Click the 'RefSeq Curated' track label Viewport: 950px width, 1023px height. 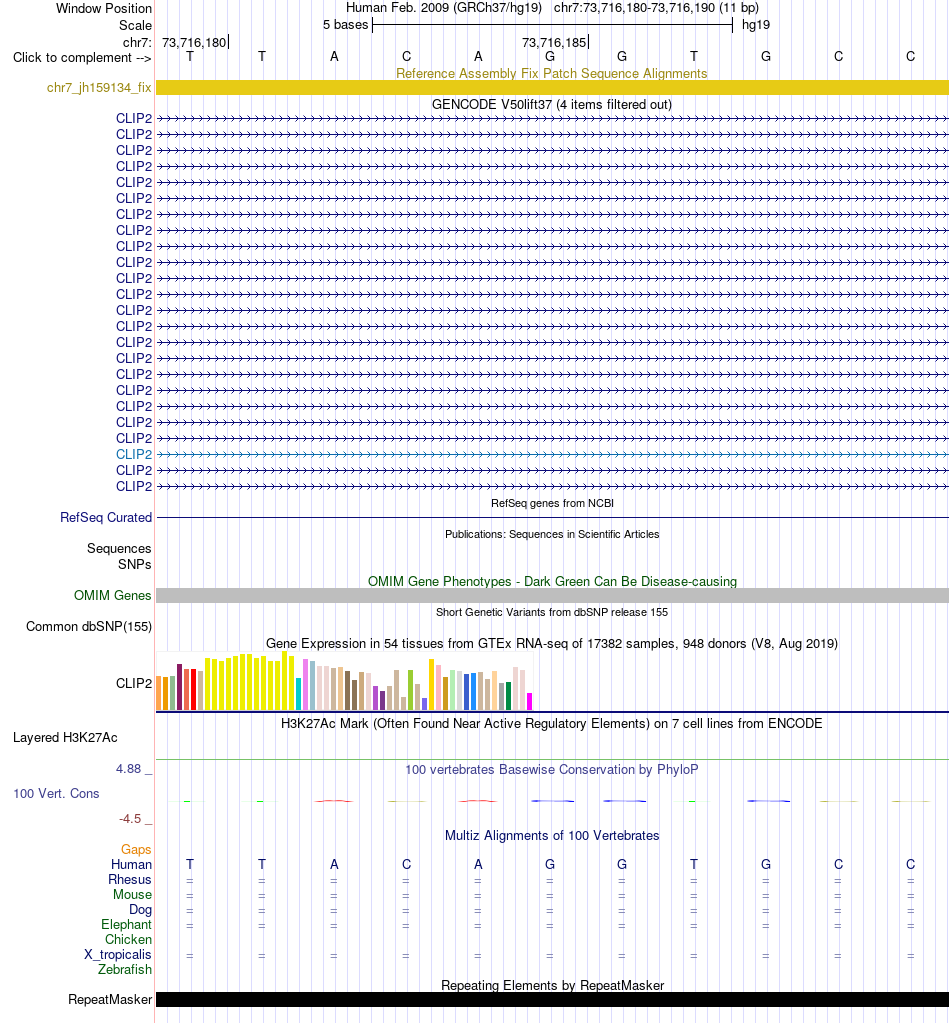[106, 517]
